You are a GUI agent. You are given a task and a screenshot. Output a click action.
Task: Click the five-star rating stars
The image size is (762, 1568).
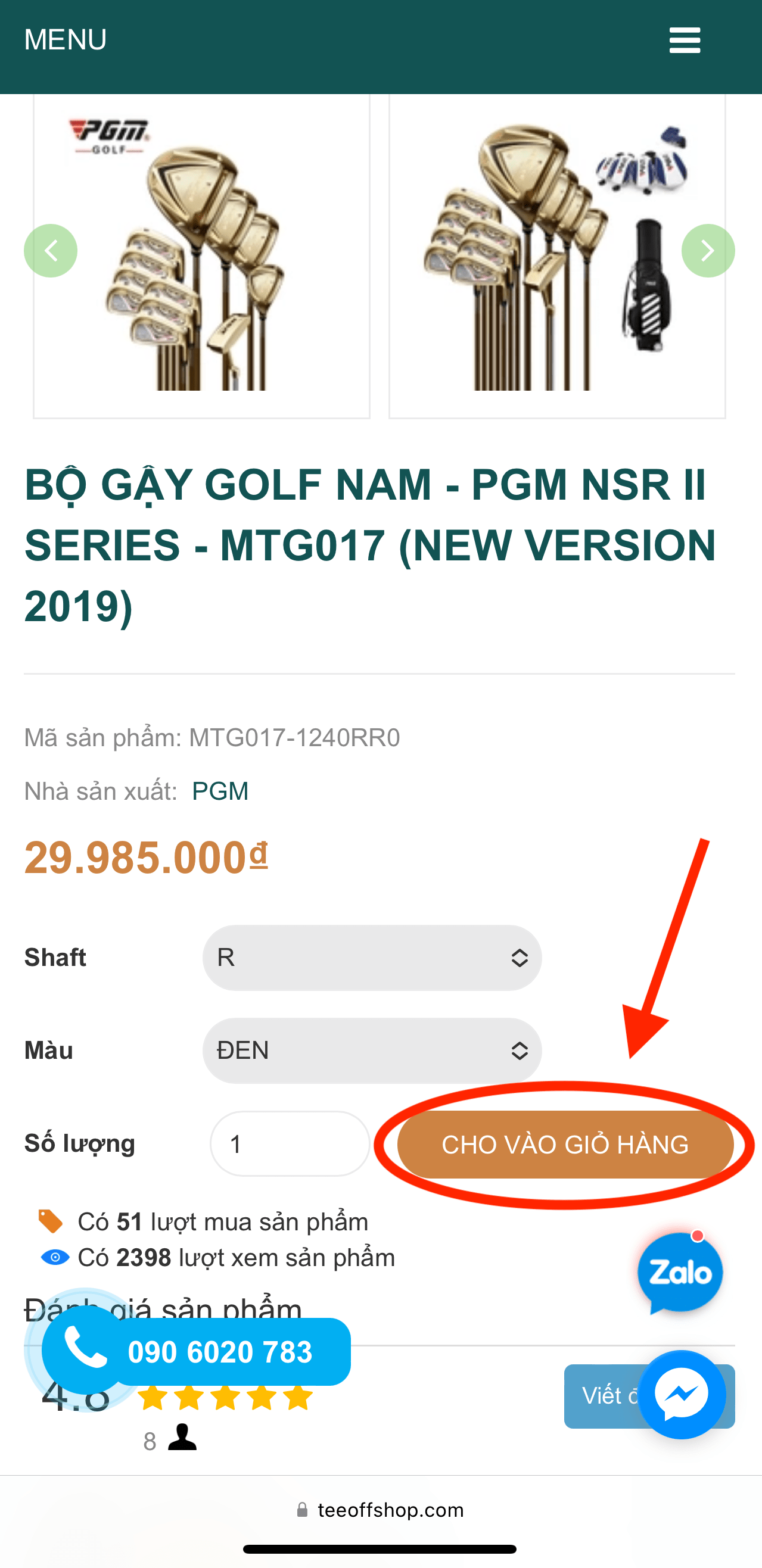225,1398
